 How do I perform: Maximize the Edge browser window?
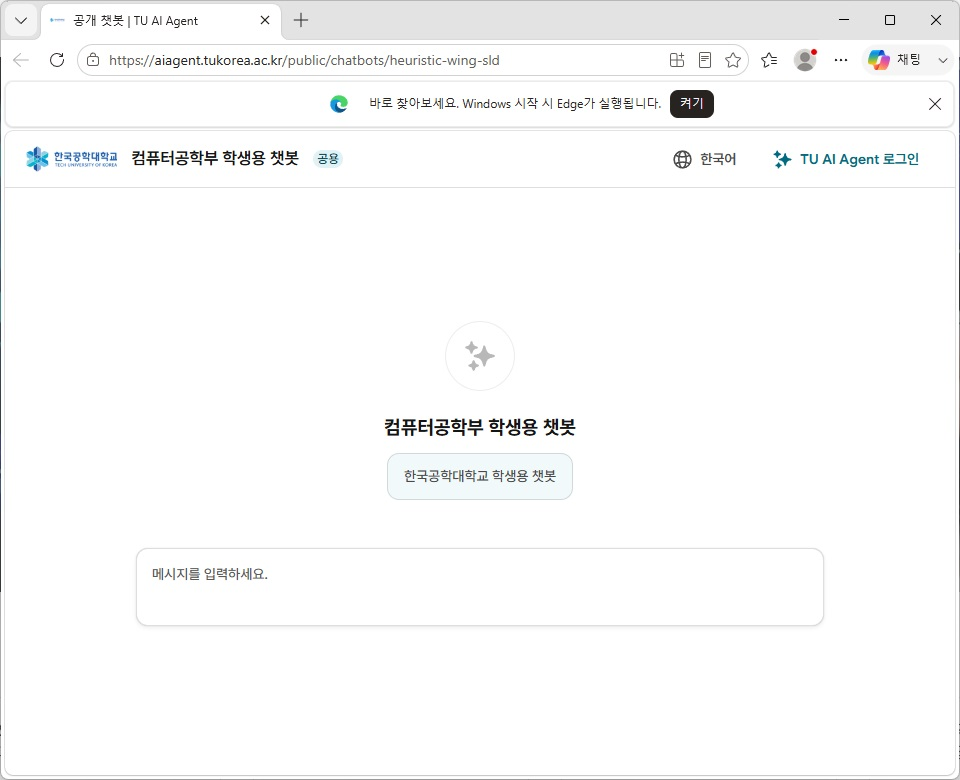click(890, 20)
